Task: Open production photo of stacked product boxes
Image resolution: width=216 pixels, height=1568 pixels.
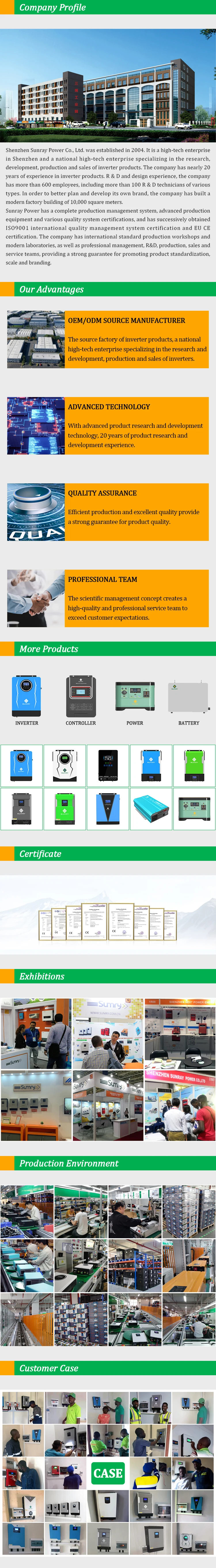Action: [x=81, y=1320]
